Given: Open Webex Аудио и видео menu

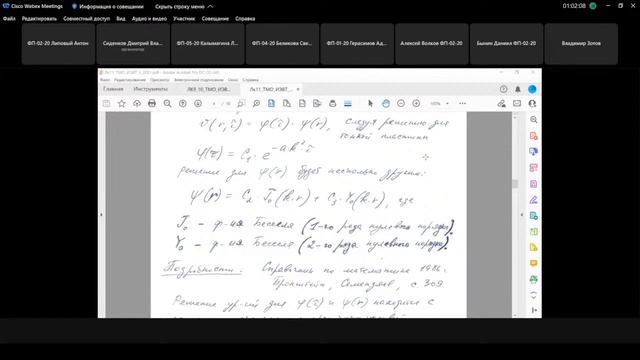Looking at the screenshot, I should pos(149,18).
